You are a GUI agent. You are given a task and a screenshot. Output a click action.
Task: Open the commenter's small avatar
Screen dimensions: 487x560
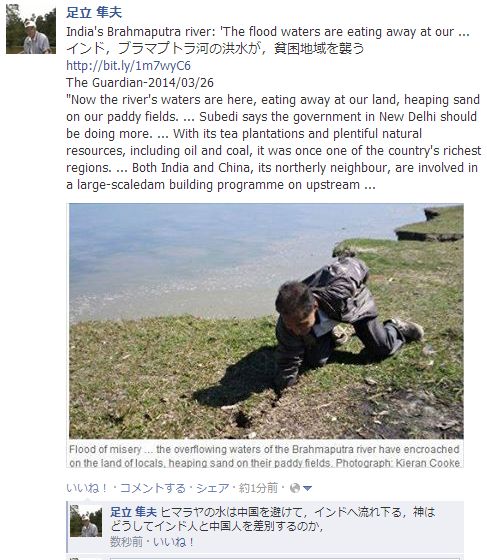pyautogui.click(x=86, y=521)
